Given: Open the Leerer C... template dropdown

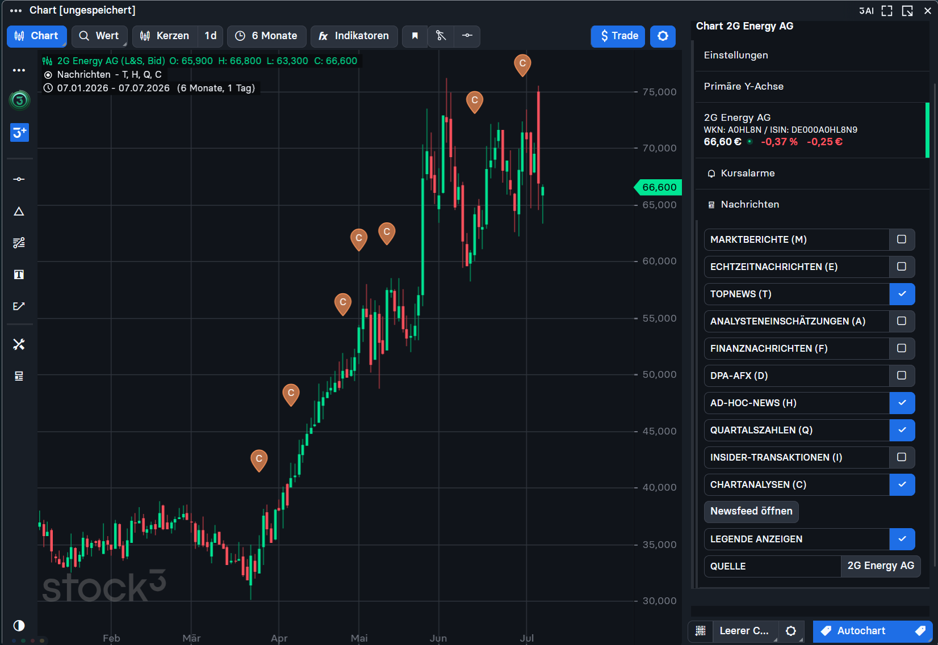Looking at the screenshot, I should [x=745, y=631].
